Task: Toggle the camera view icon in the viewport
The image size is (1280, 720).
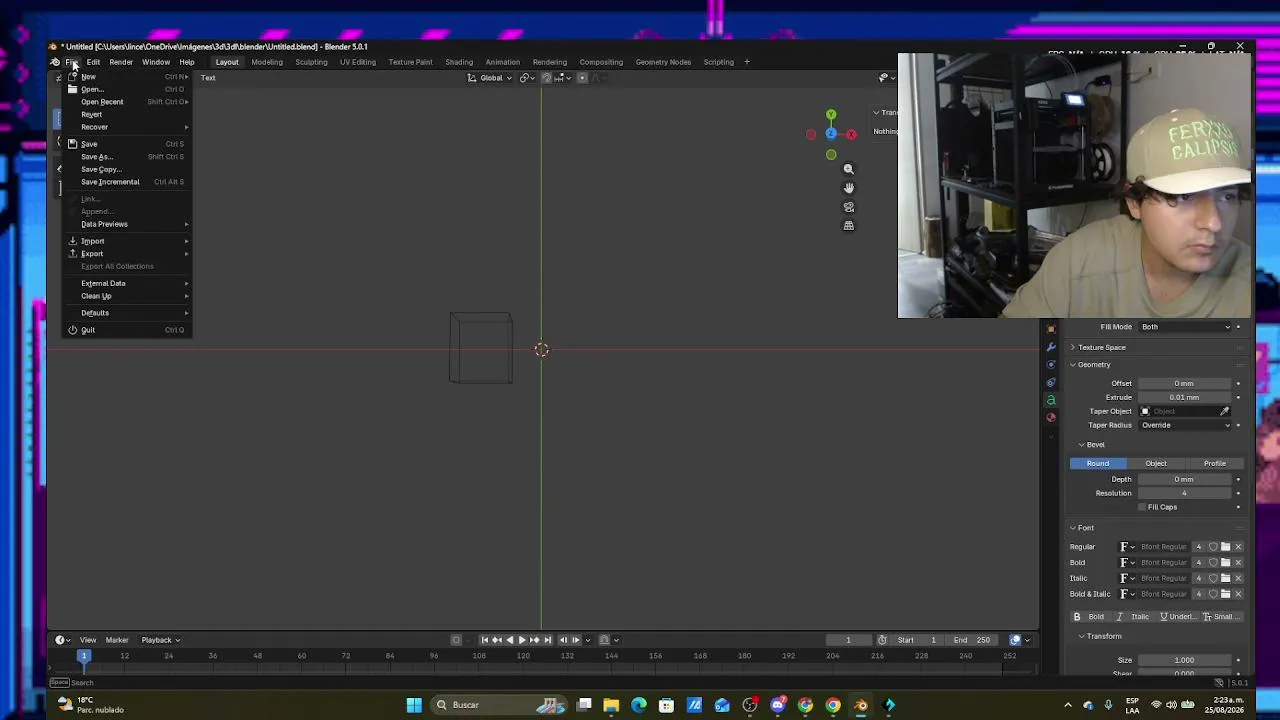Action: (849, 207)
